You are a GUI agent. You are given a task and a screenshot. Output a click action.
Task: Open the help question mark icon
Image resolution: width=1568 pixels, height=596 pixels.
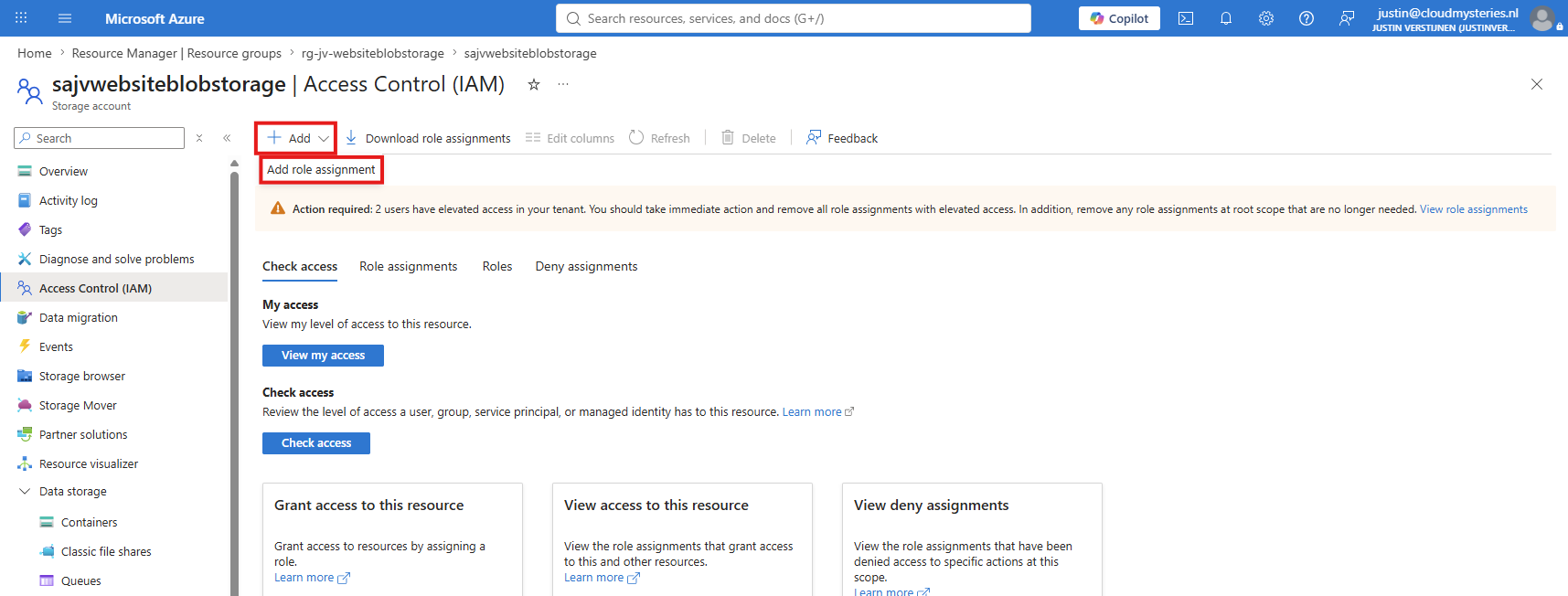[x=1307, y=18]
